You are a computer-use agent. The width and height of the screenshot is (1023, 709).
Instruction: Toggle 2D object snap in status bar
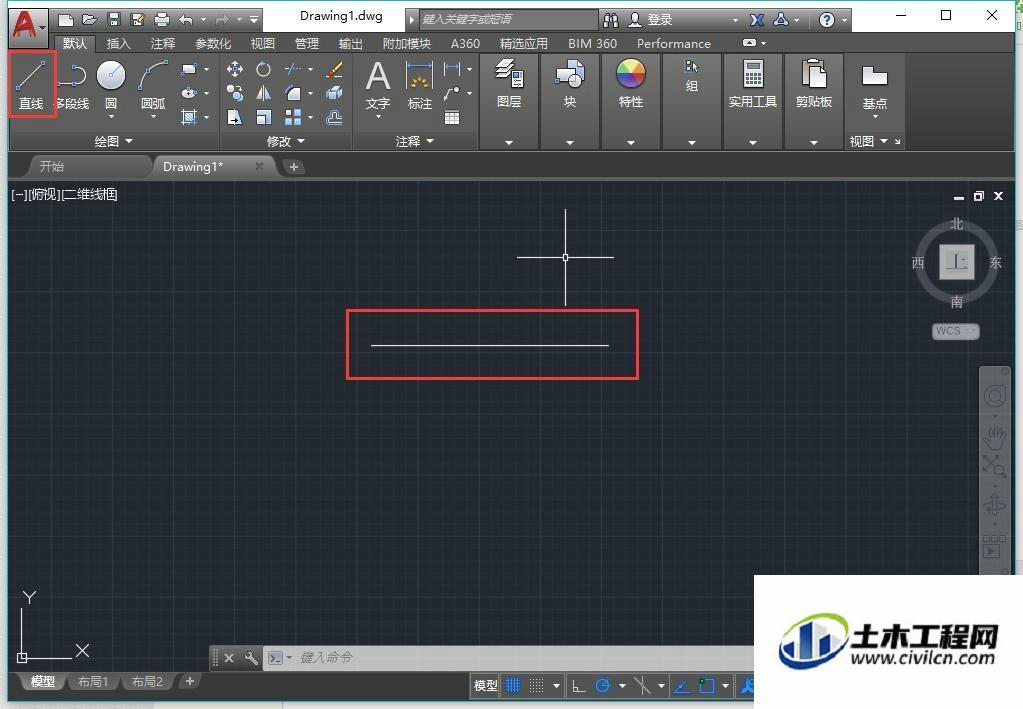click(707, 686)
